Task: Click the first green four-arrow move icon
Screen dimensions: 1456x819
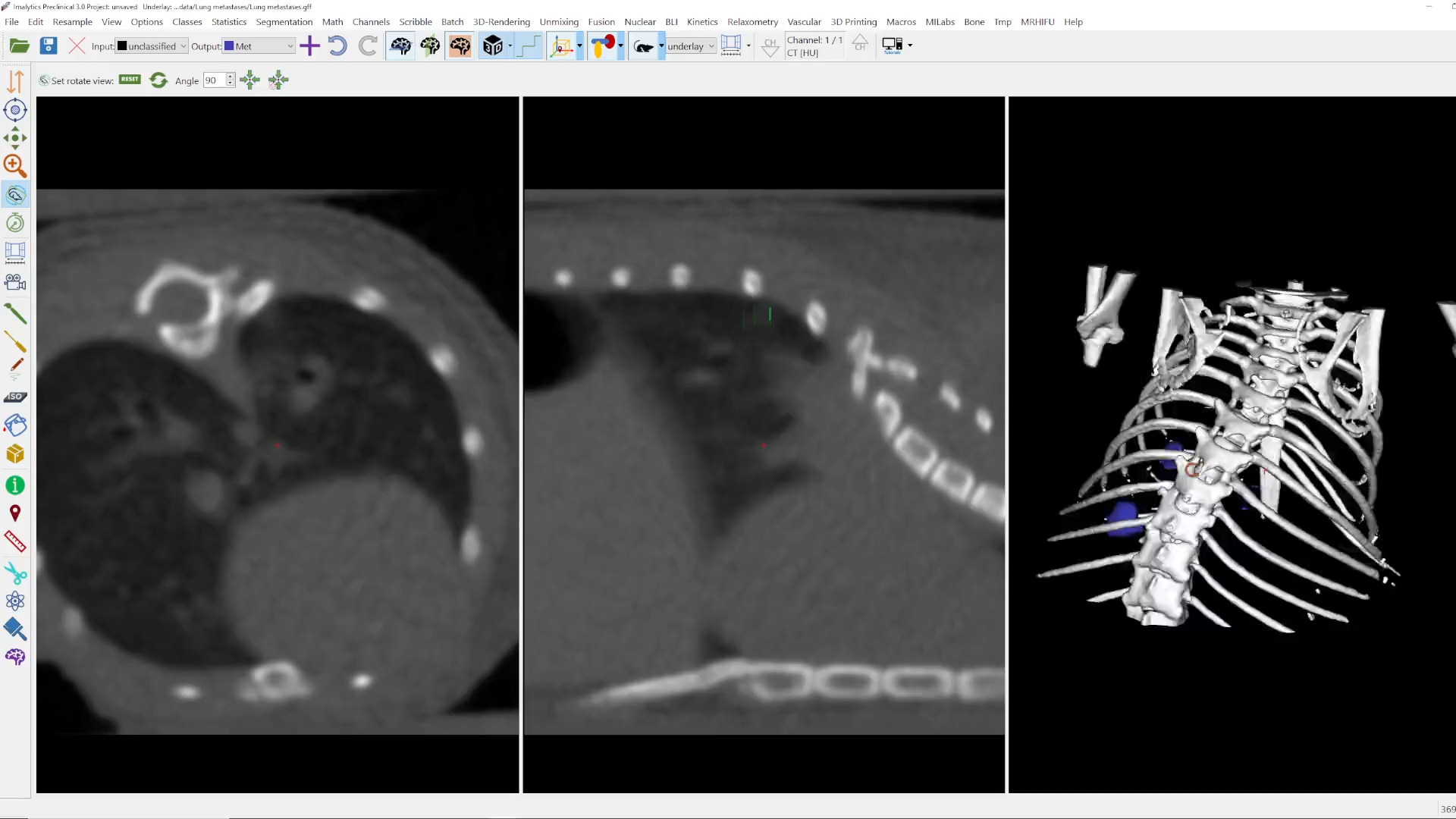Action: 249,80
